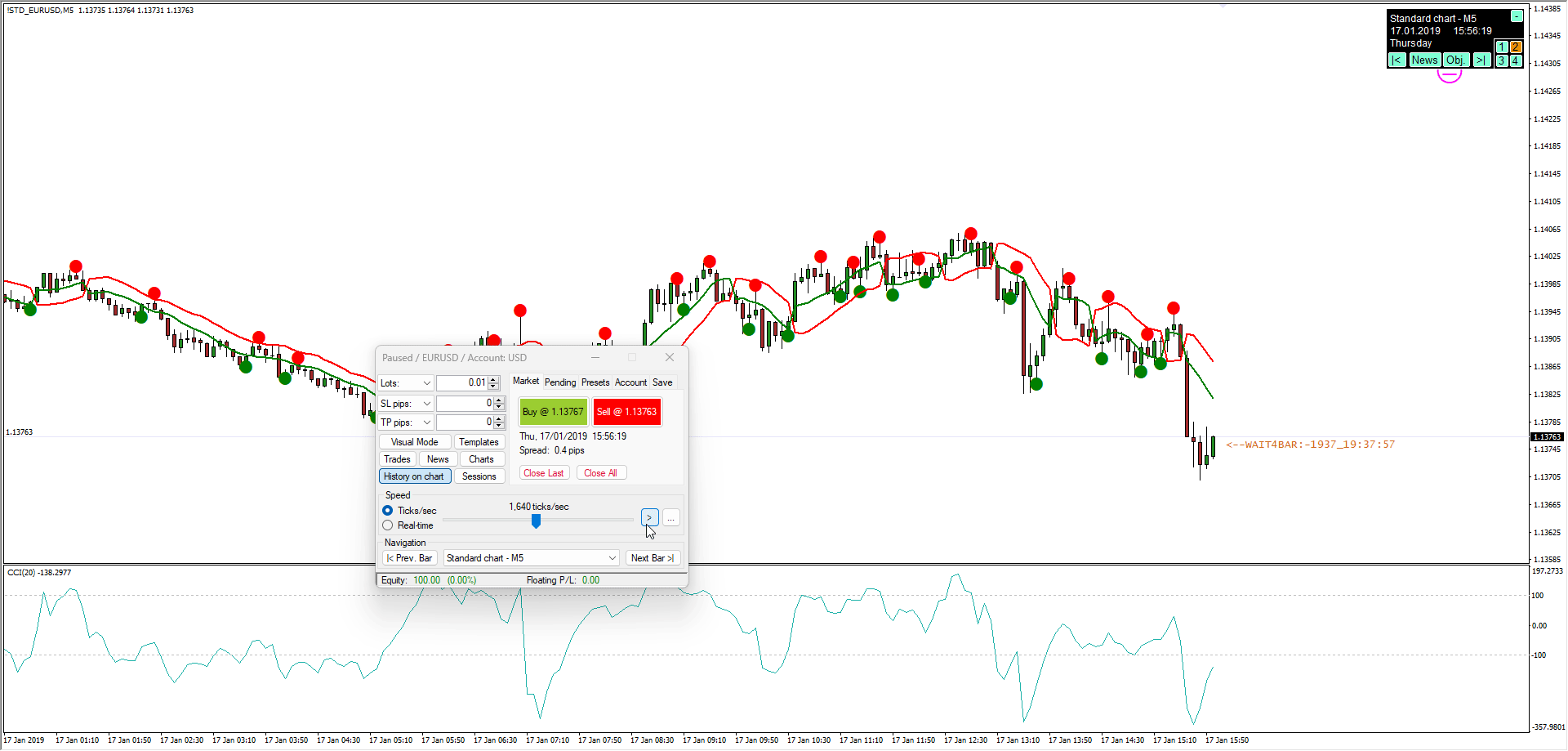Open speed options with the '...' button
The height and width of the screenshot is (751, 1568).
coord(670,517)
